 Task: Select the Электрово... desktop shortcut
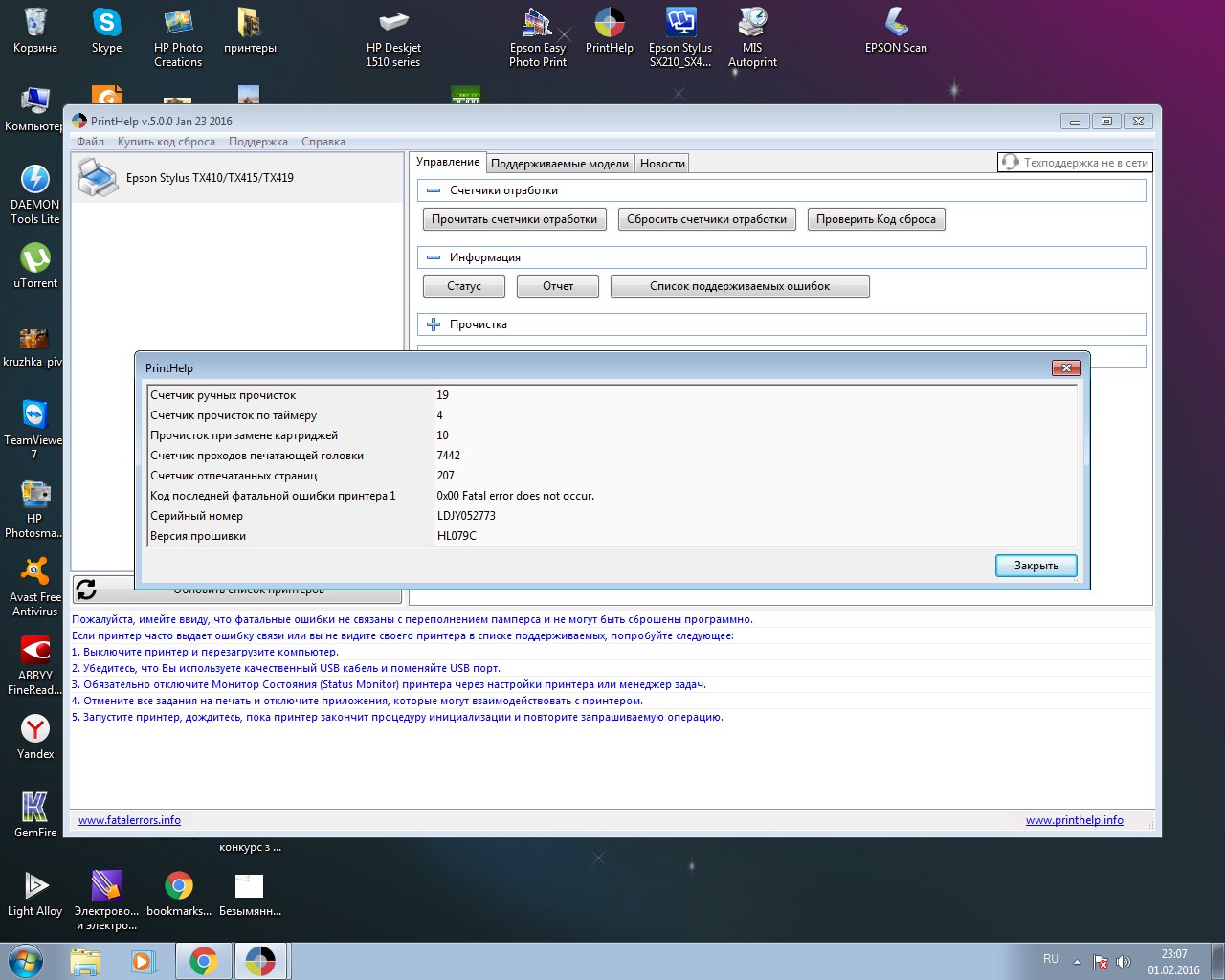click(x=106, y=900)
